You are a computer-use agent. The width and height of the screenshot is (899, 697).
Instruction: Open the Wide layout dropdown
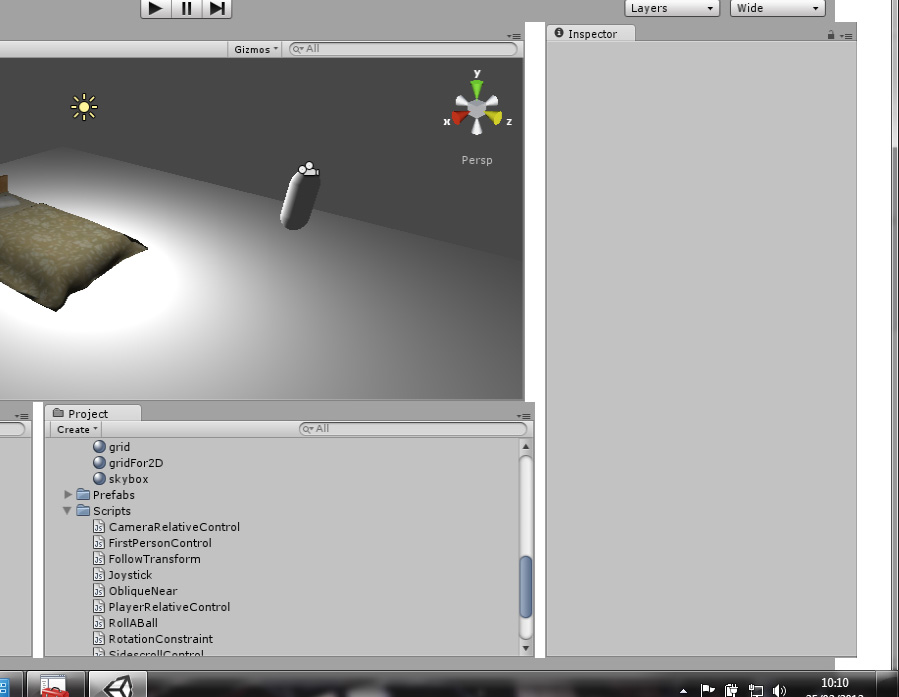click(x=777, y=9)
